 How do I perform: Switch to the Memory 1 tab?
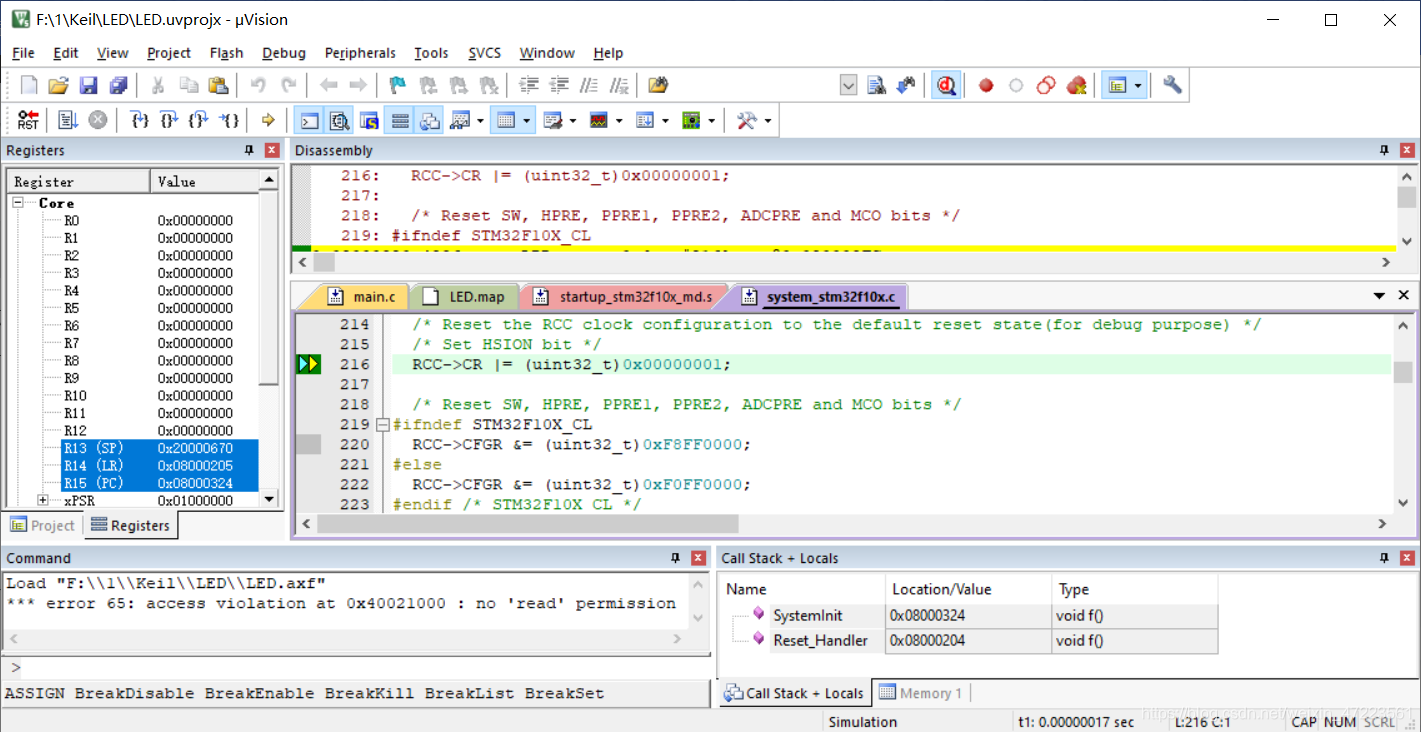click(920, 693)
